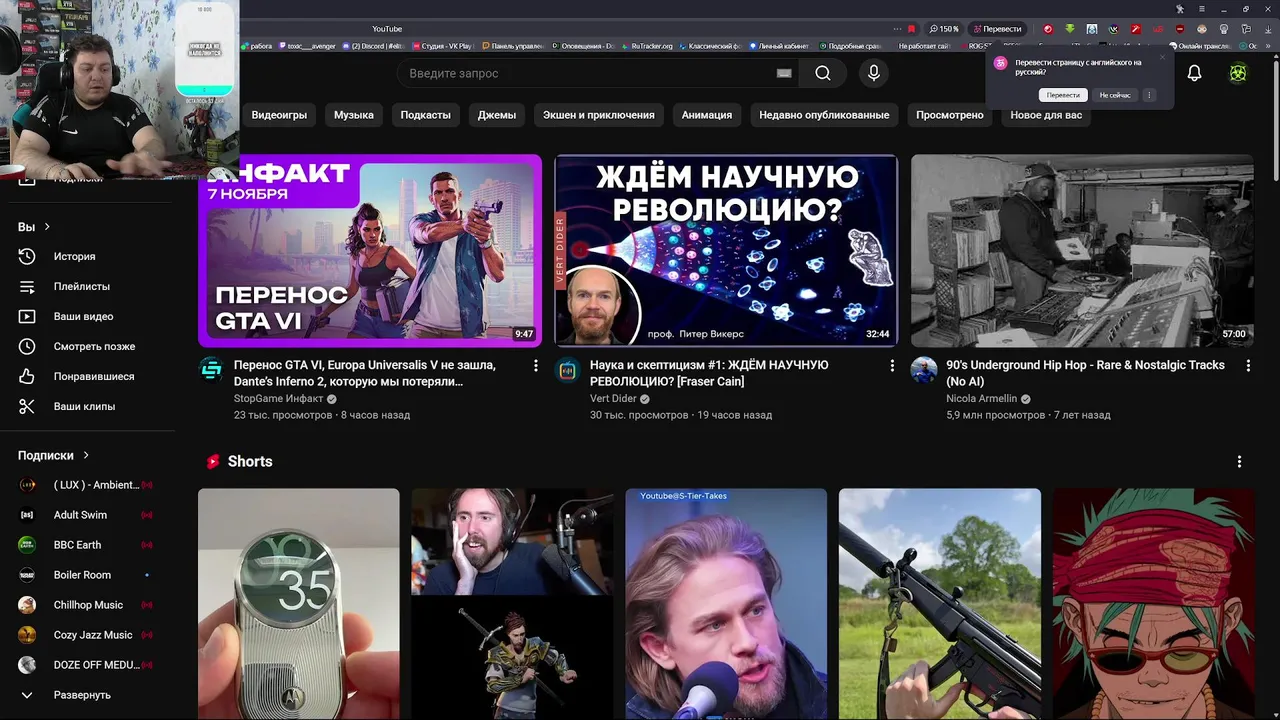Click the red bookmark icon in address bar
Image resolution: width=1280 pixels, height=720 pixels.
click(911, 29)
